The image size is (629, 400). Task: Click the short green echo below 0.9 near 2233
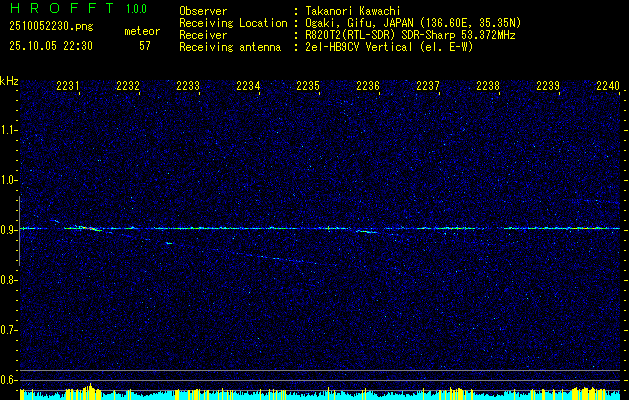point(169,243)
